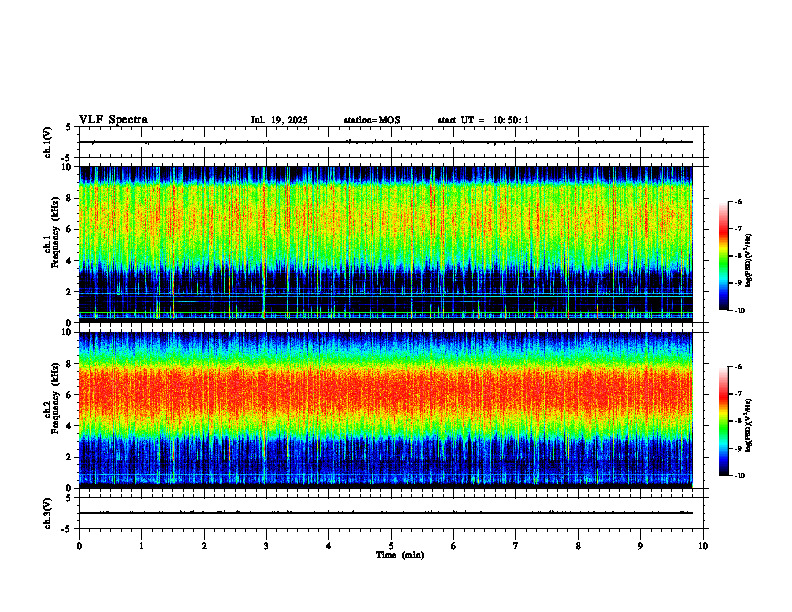Image resolution: width=792 pixels, height=612 pixels.
Task: Click the "-10" label on ch.1 colorbar
Action: (738, 311)
